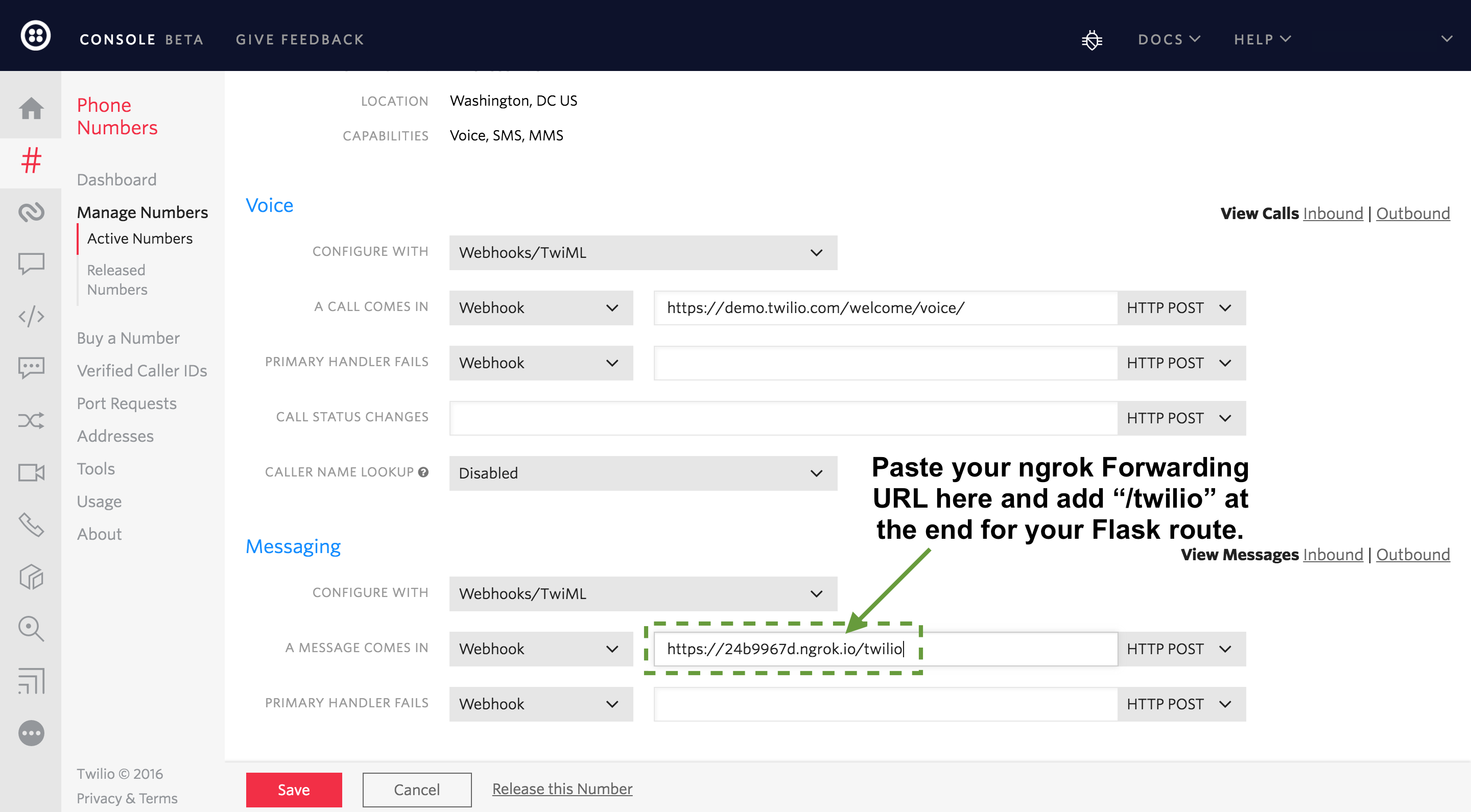
Task: Open the phone handset sidebar icon
Action: click(31, 525)
